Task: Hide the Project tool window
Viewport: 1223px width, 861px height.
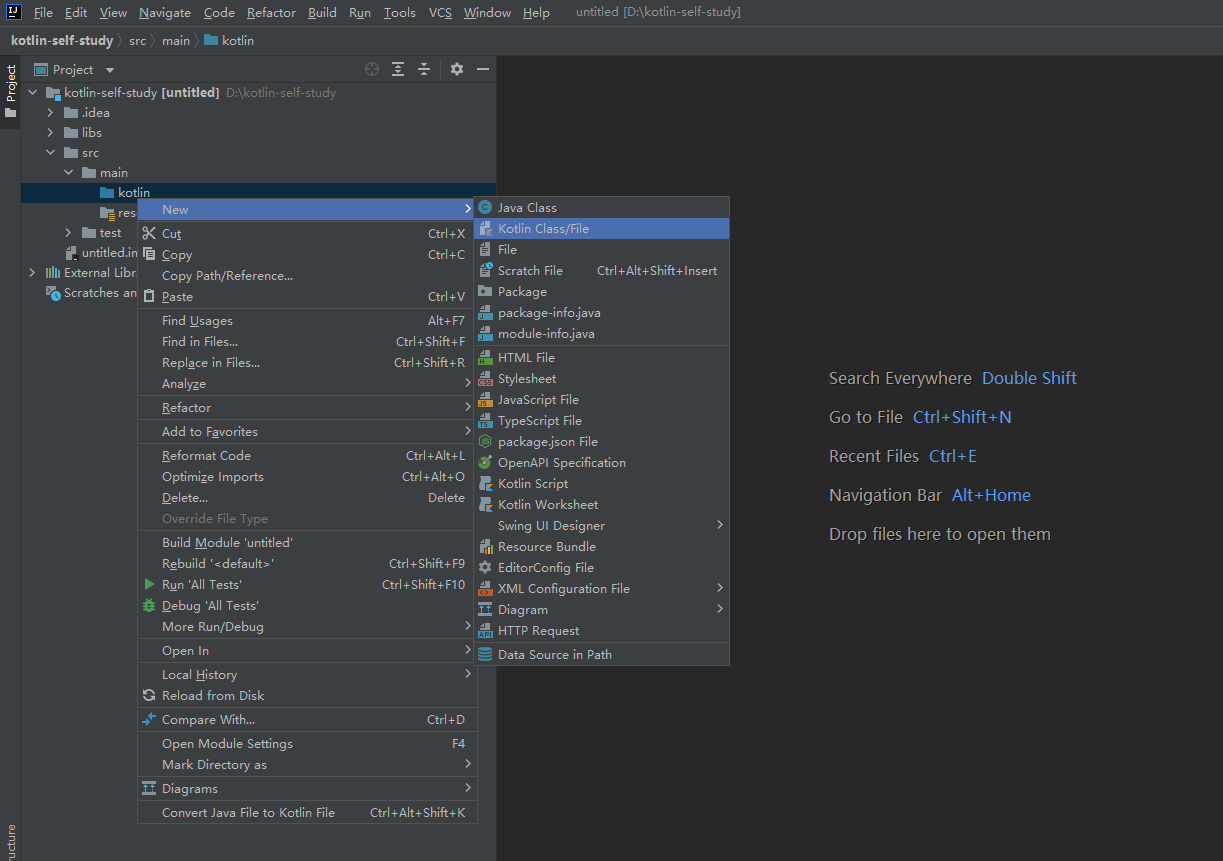Action: [x=483, y=69]
